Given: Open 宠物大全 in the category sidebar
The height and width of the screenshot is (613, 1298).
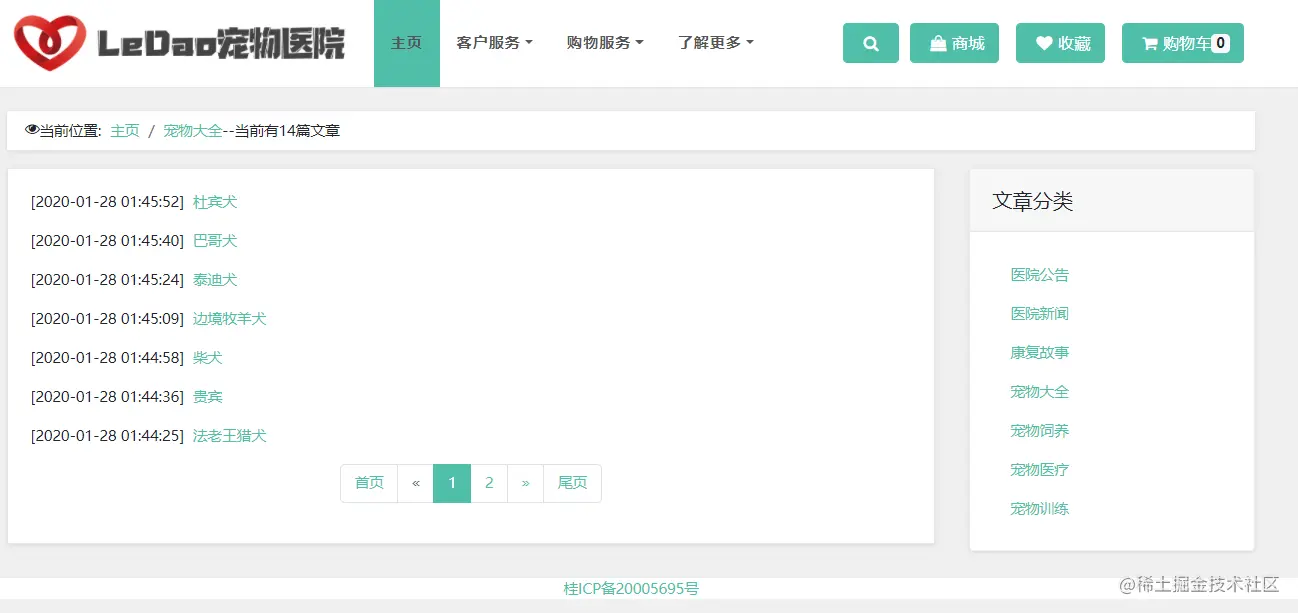Looking at the screenshot, I should click(1040, 392).
